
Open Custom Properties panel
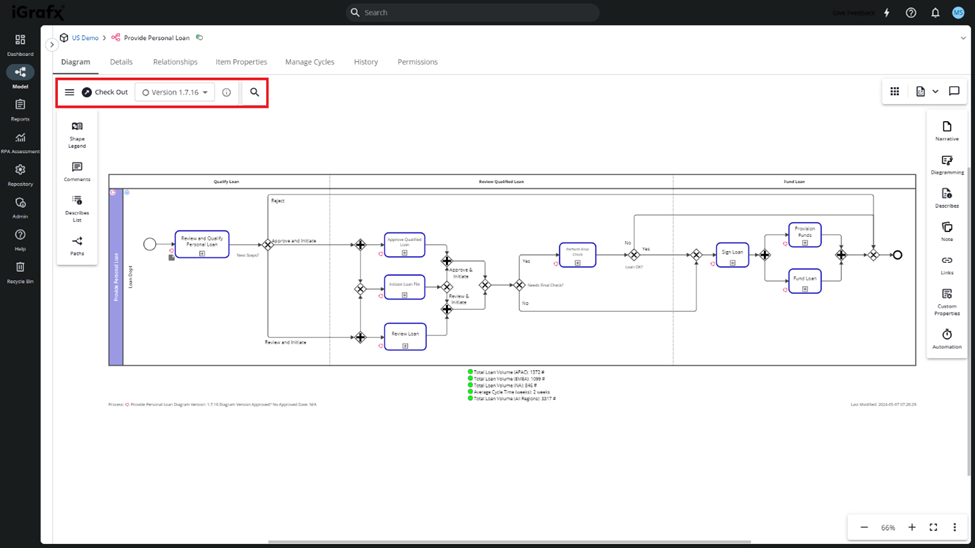click(x=946, y=300)
